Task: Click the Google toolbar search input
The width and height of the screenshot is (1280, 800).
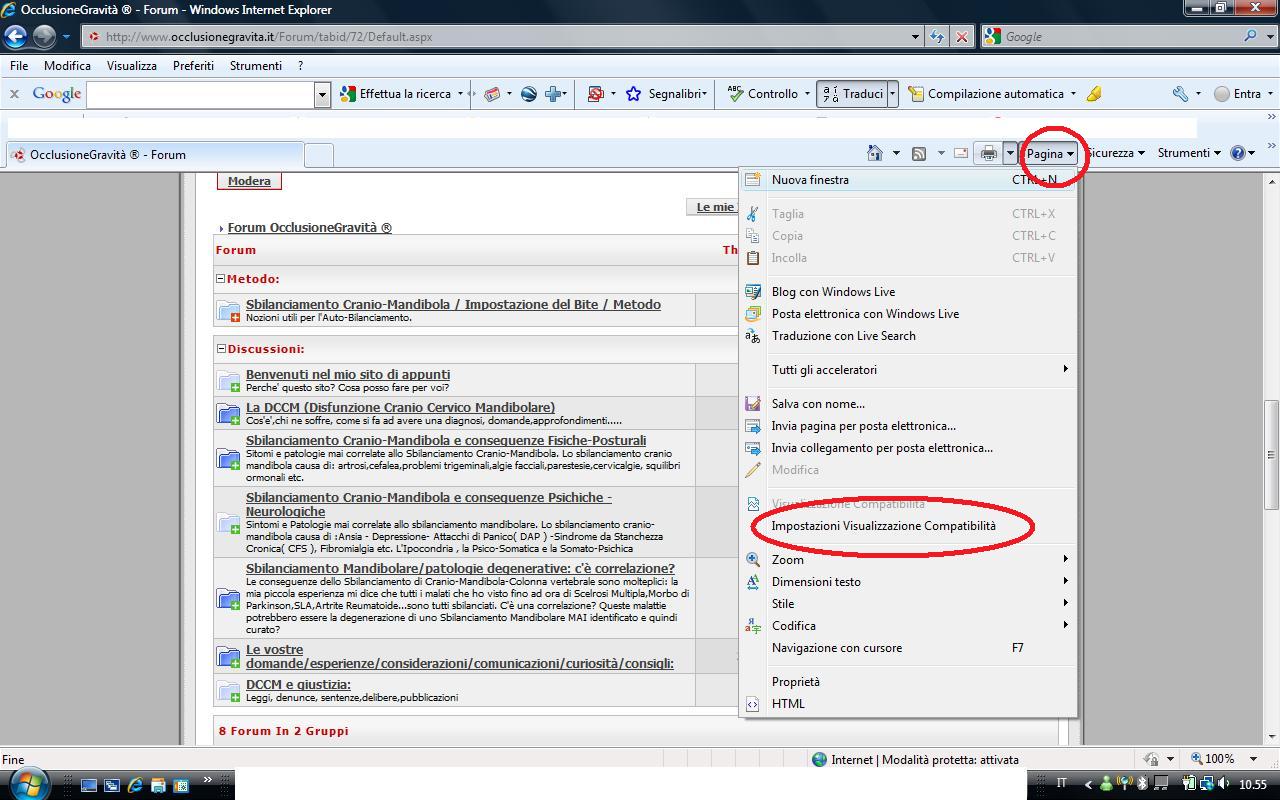Action: coord(201,94)
